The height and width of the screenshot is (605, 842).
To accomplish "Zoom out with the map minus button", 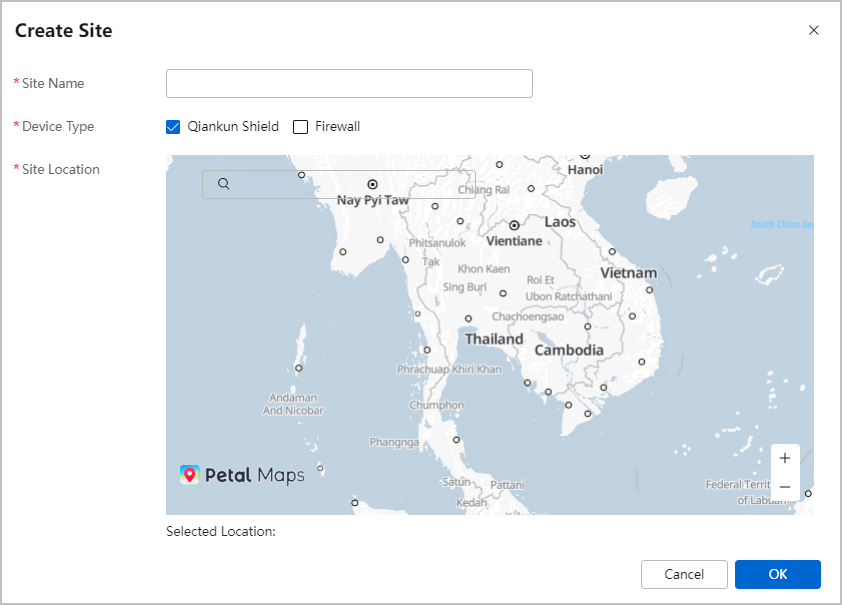I will click(x=785, y=487).
